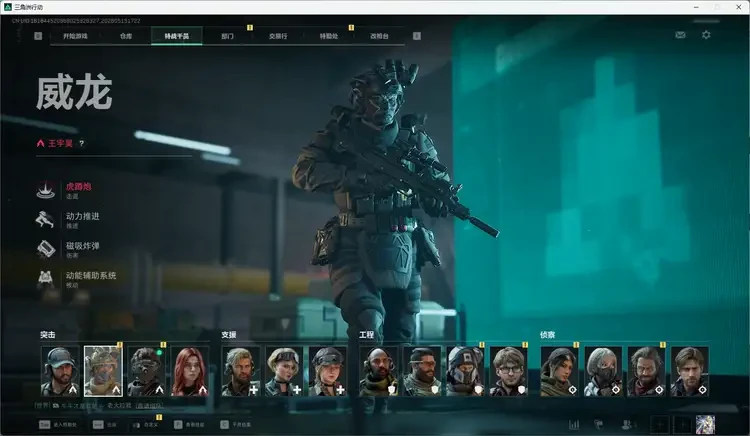The width and height of the screenshot is (750, 436).
Task: Open the 开始游戏 tab
Action: (76, 36)
